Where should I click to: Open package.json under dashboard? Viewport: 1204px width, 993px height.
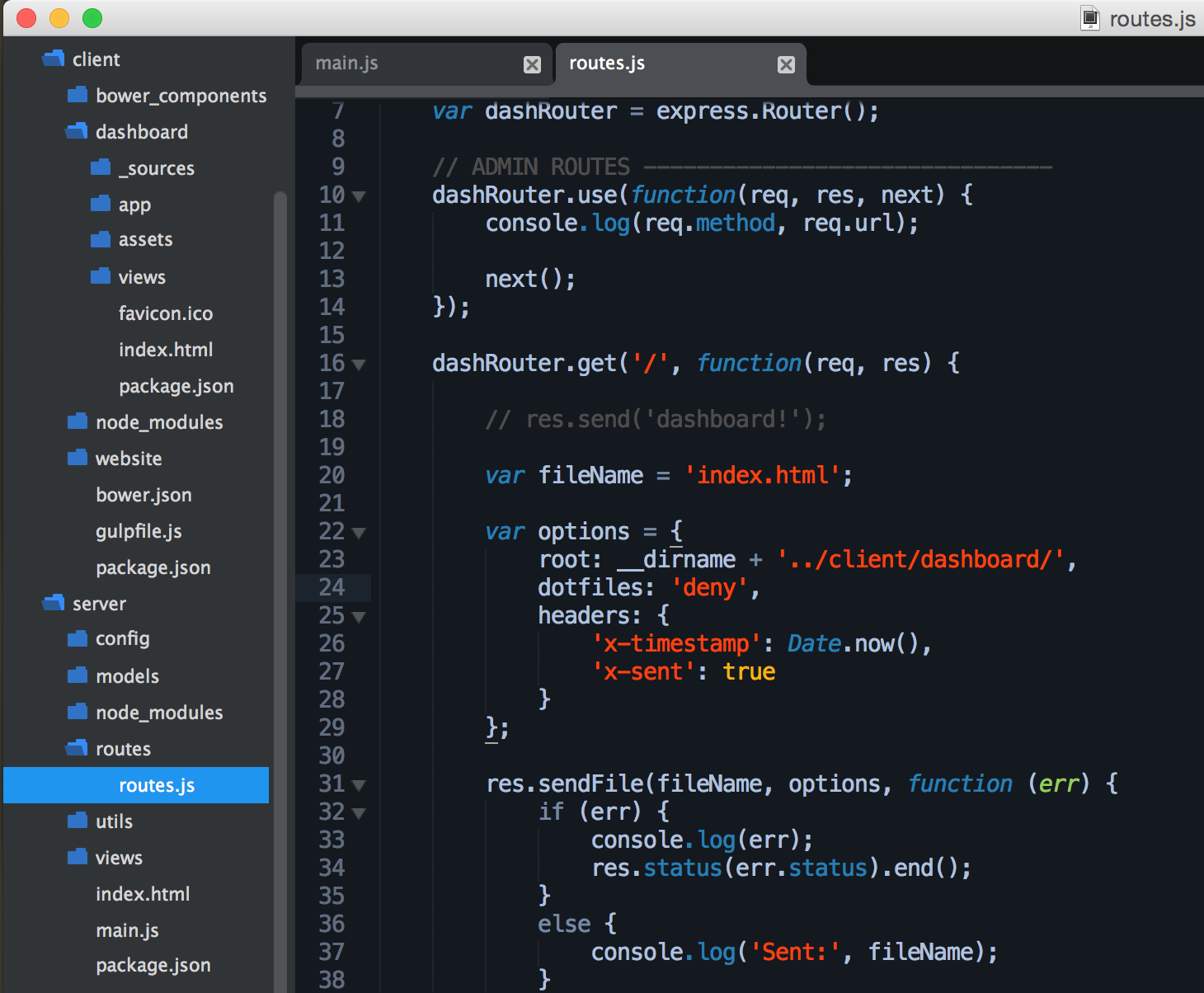point(176,386)
